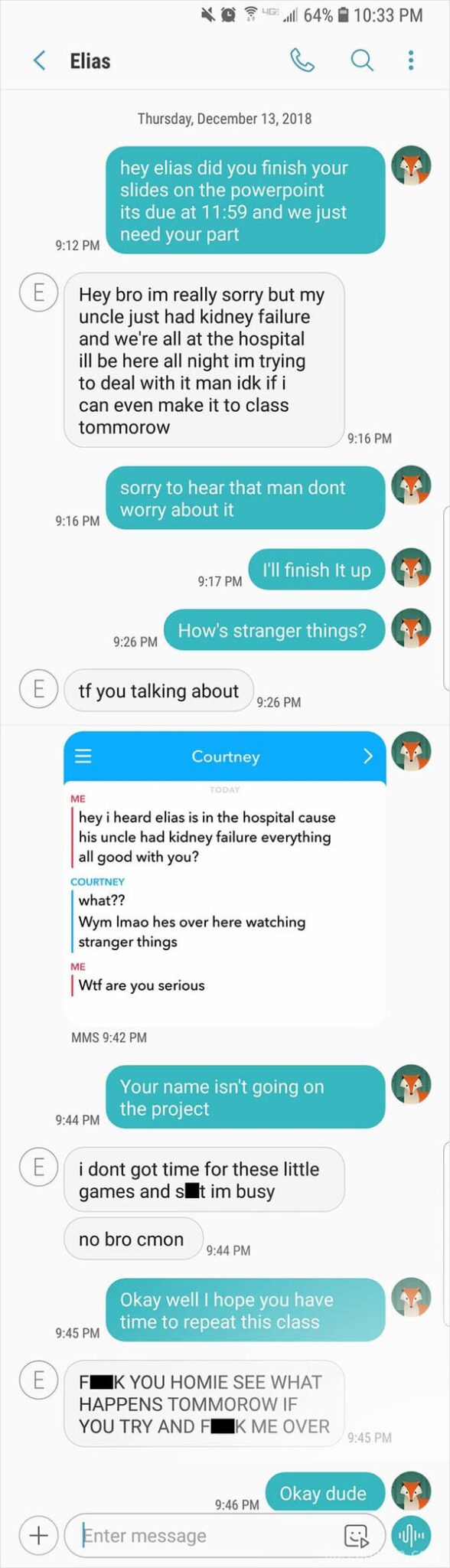Tap E avatar beside "tf you talking about"
The height and width of the screenshot is (1568, 450).
tap(38, 688)
